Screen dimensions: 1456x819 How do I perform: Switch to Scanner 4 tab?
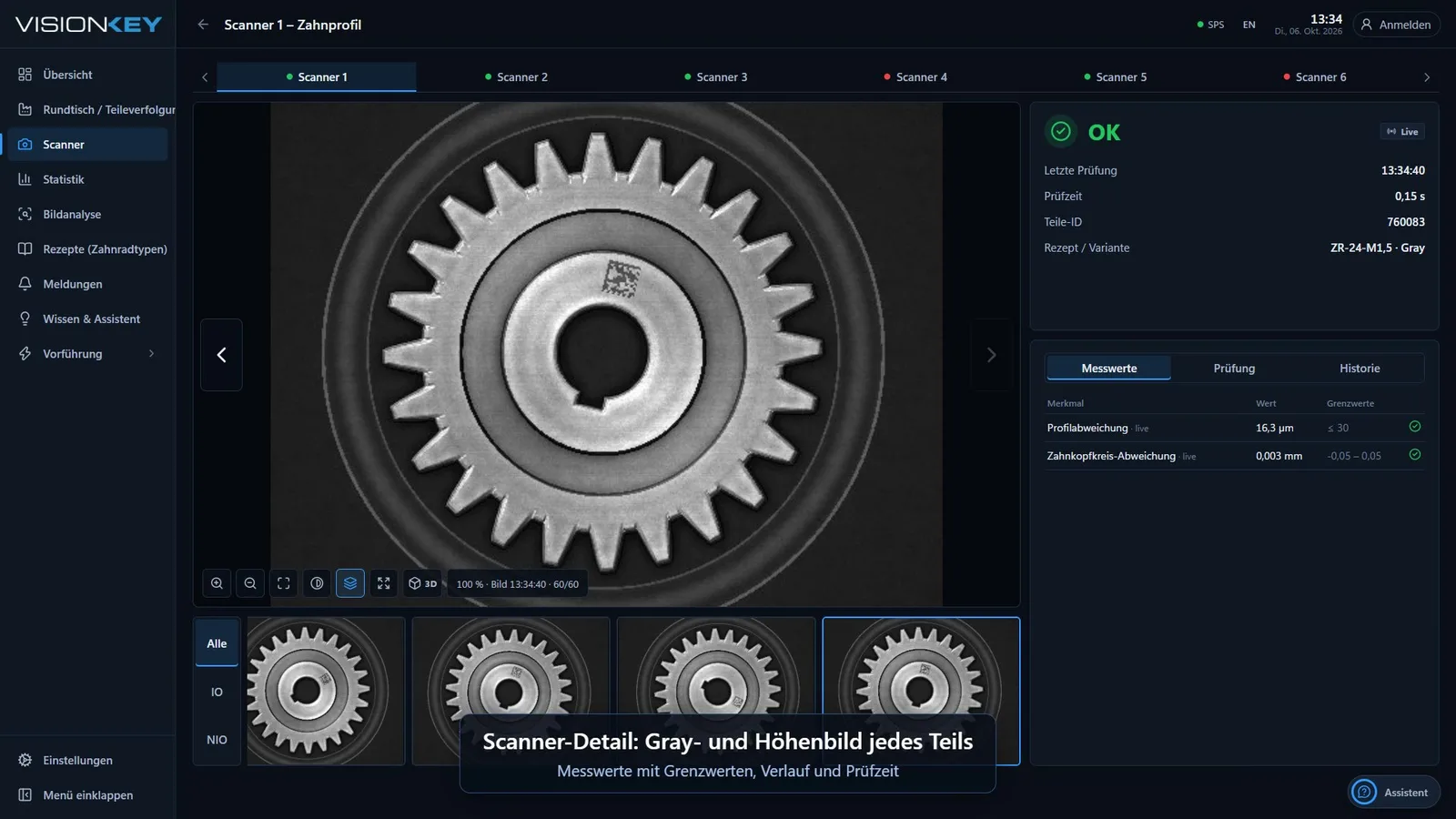point(915,76)
